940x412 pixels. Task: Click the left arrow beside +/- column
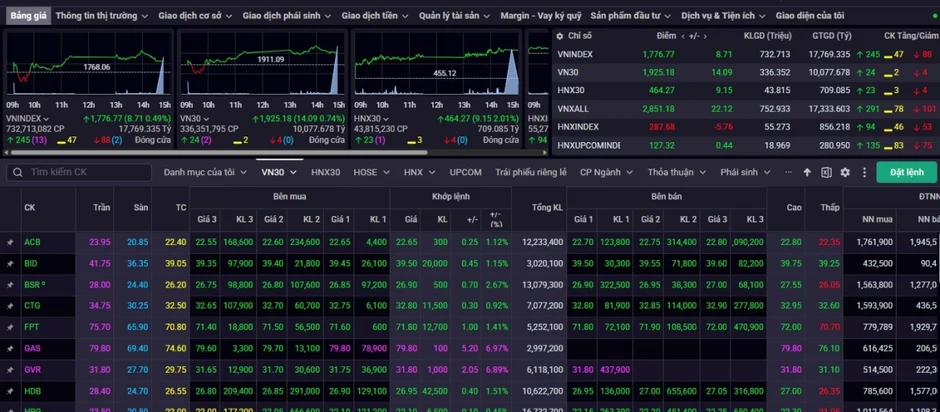683,37
